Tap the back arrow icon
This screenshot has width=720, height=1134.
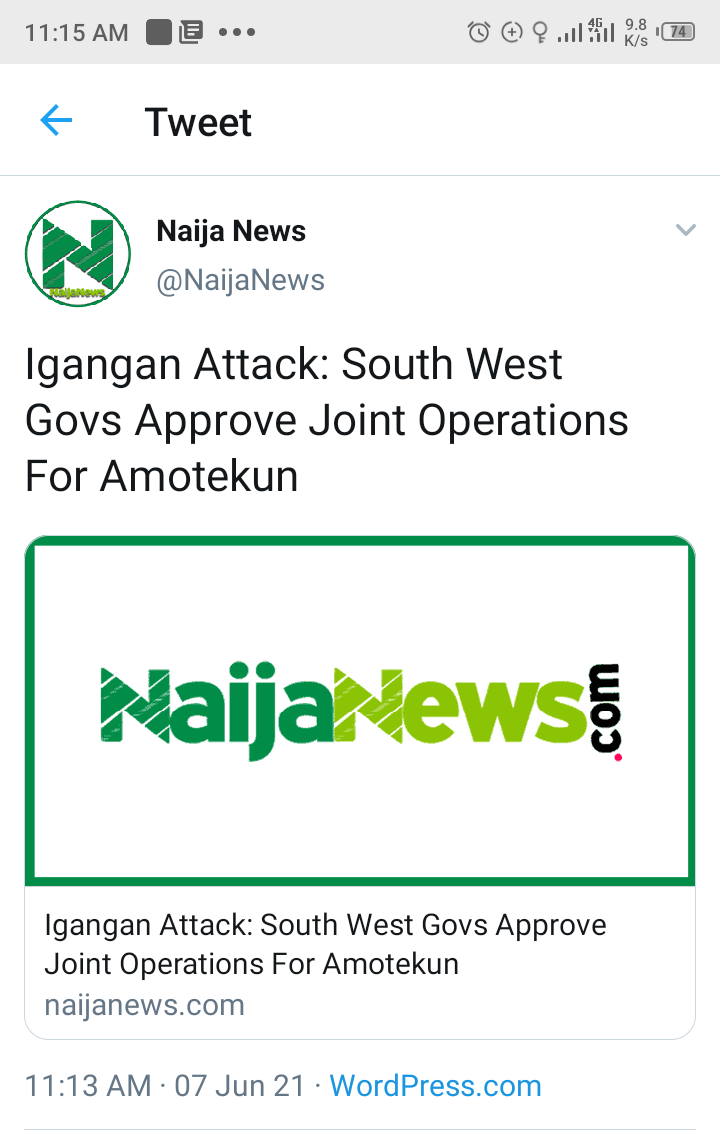click(56, 120)
